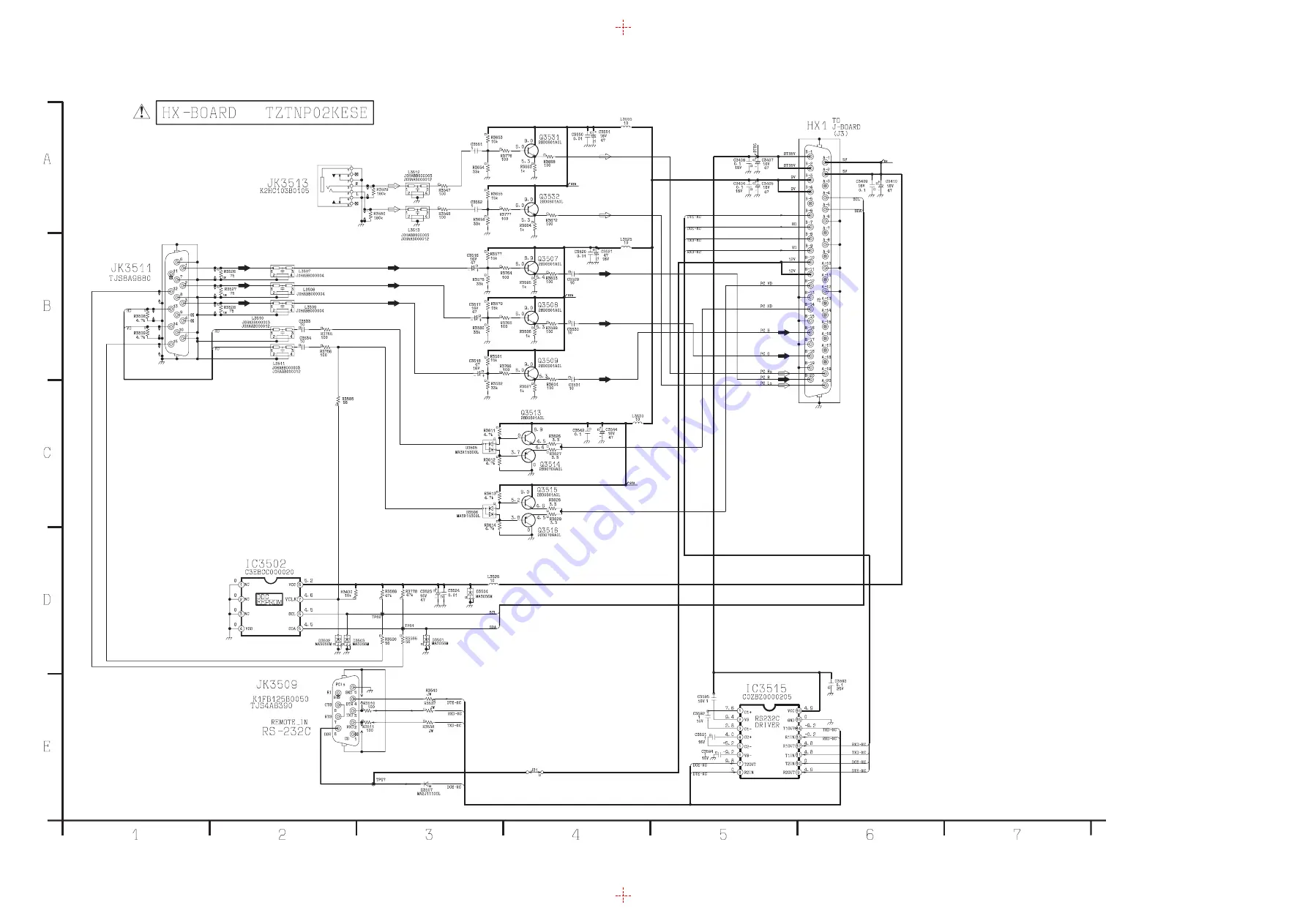This screenshot has width=1308, height=924.
Task: Click the "JK3509" label
Action: coord(277,685)
